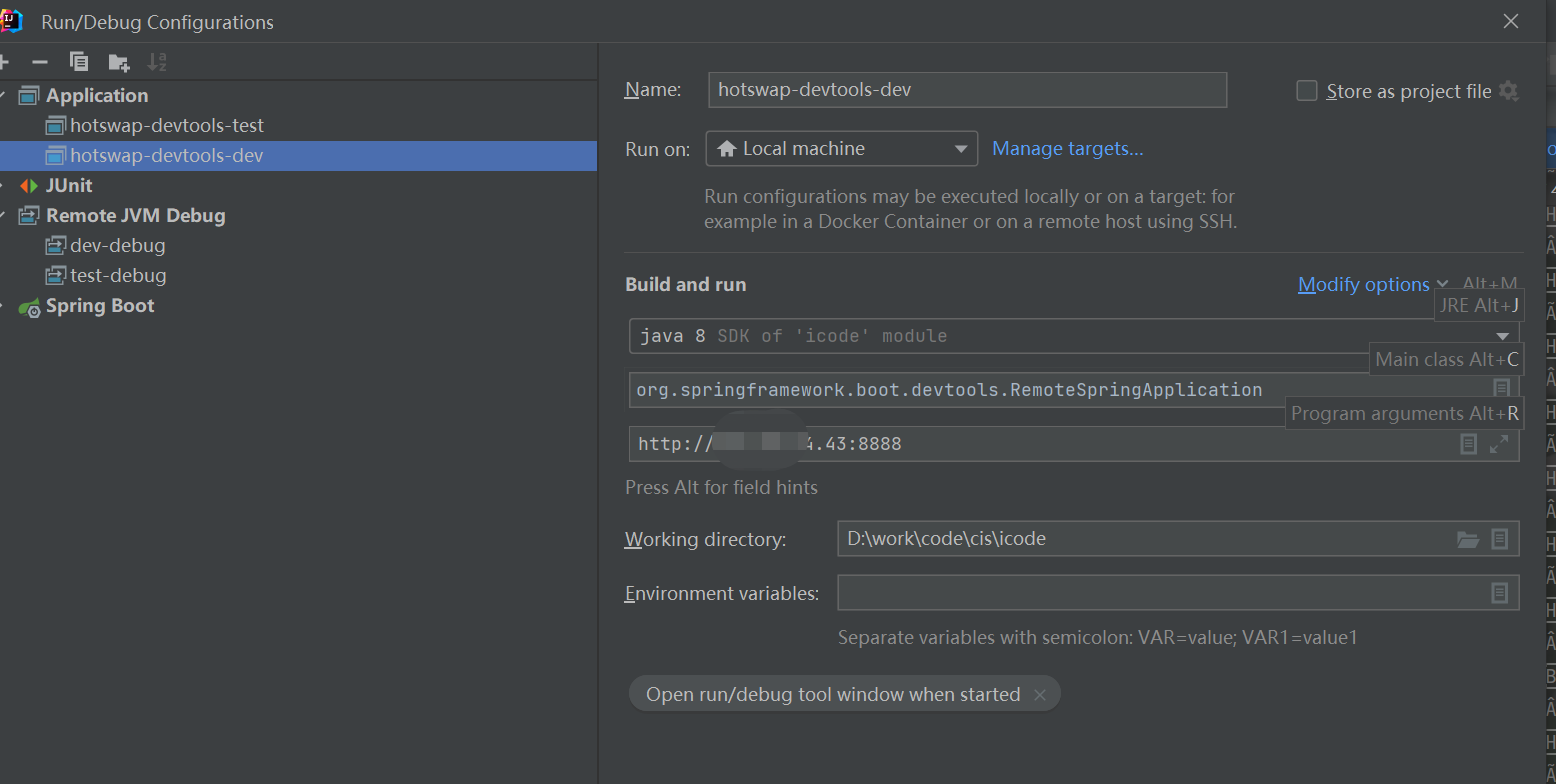The image size is (1556, 784).
Task: Open the Run on target dropdown
Action: tap(842, 149)
